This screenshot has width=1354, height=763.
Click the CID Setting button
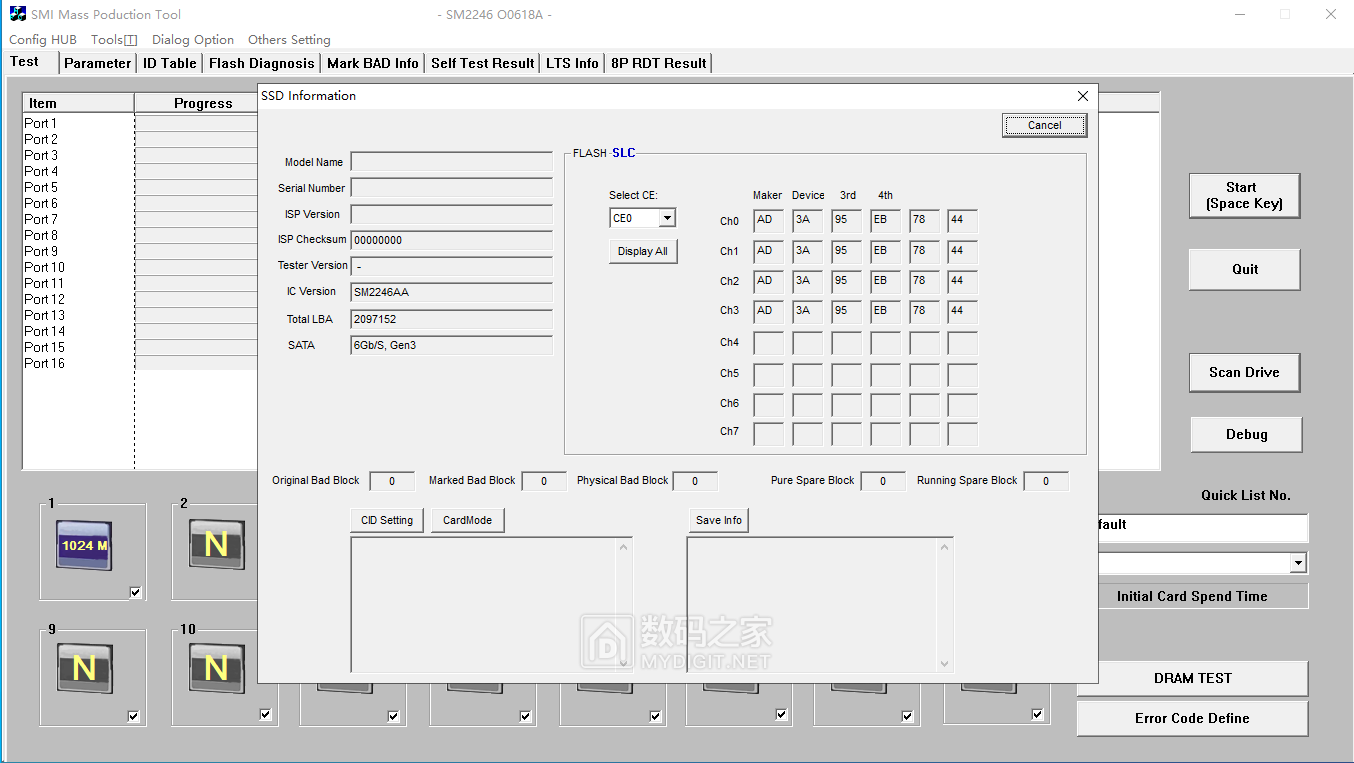pos(387,520)
